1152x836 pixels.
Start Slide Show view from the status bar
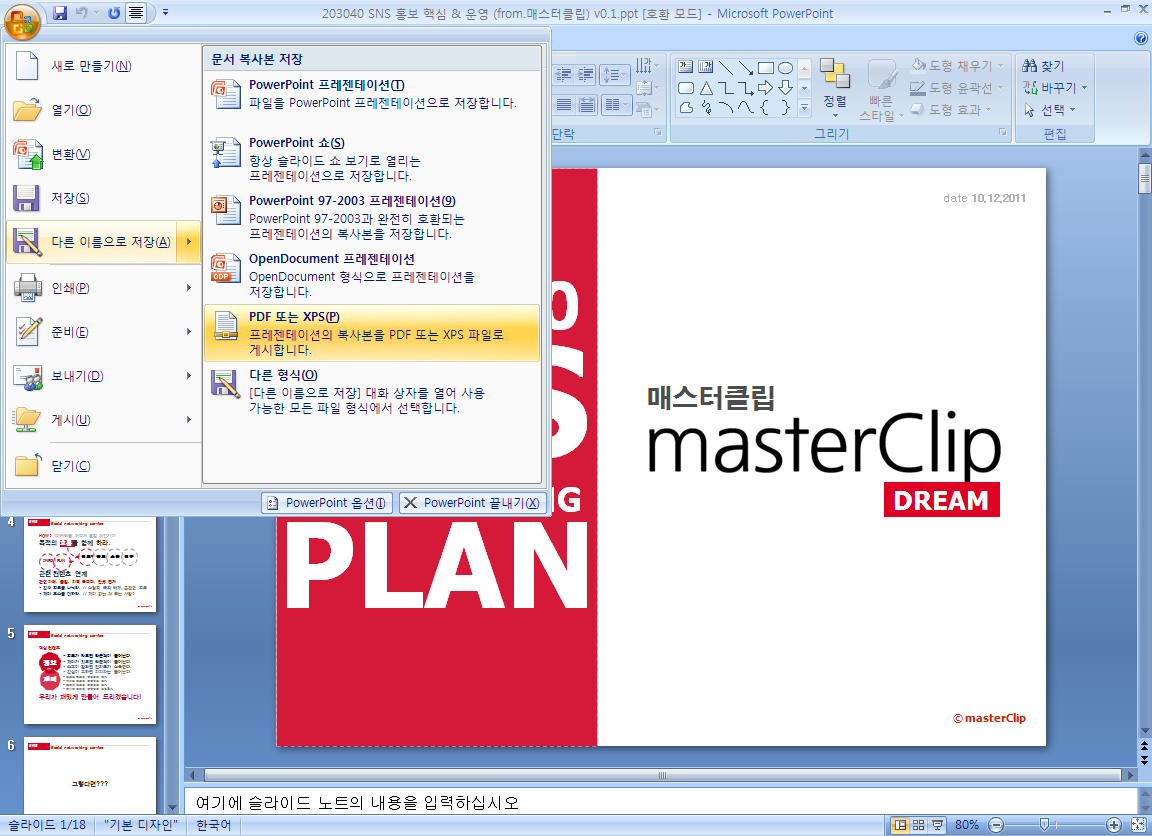[937, 825]
